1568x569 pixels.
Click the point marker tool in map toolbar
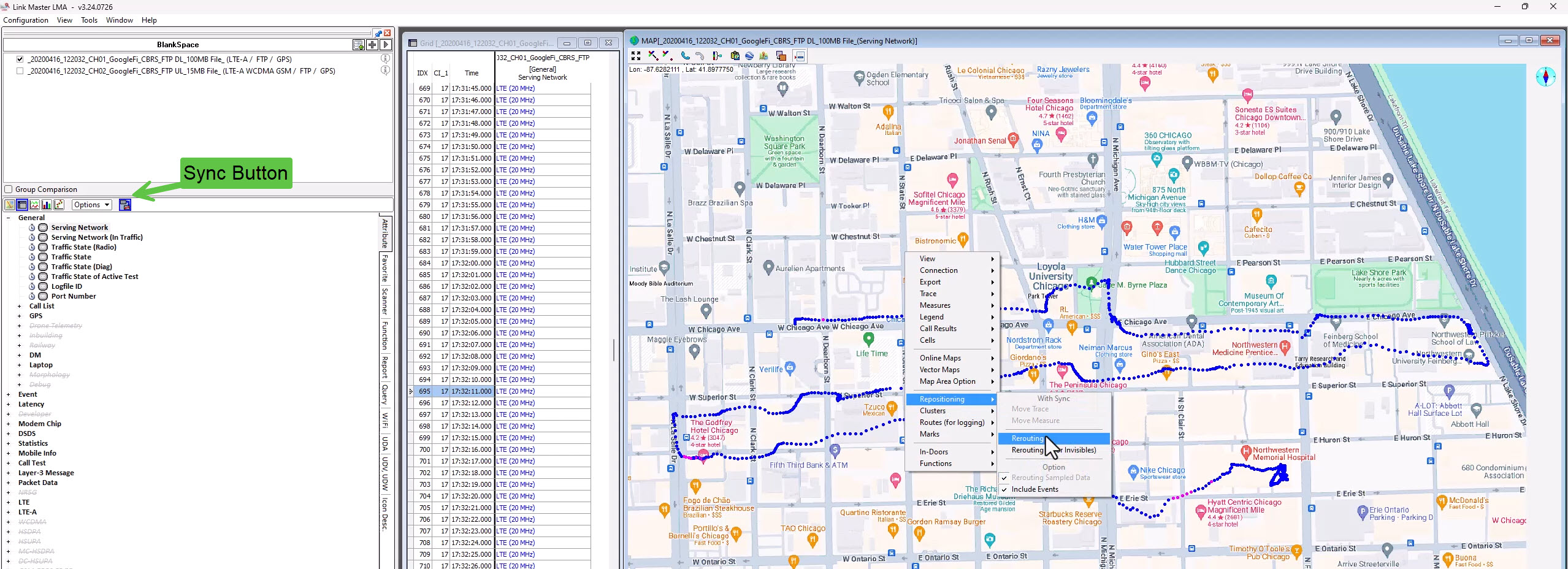[668, 56]
